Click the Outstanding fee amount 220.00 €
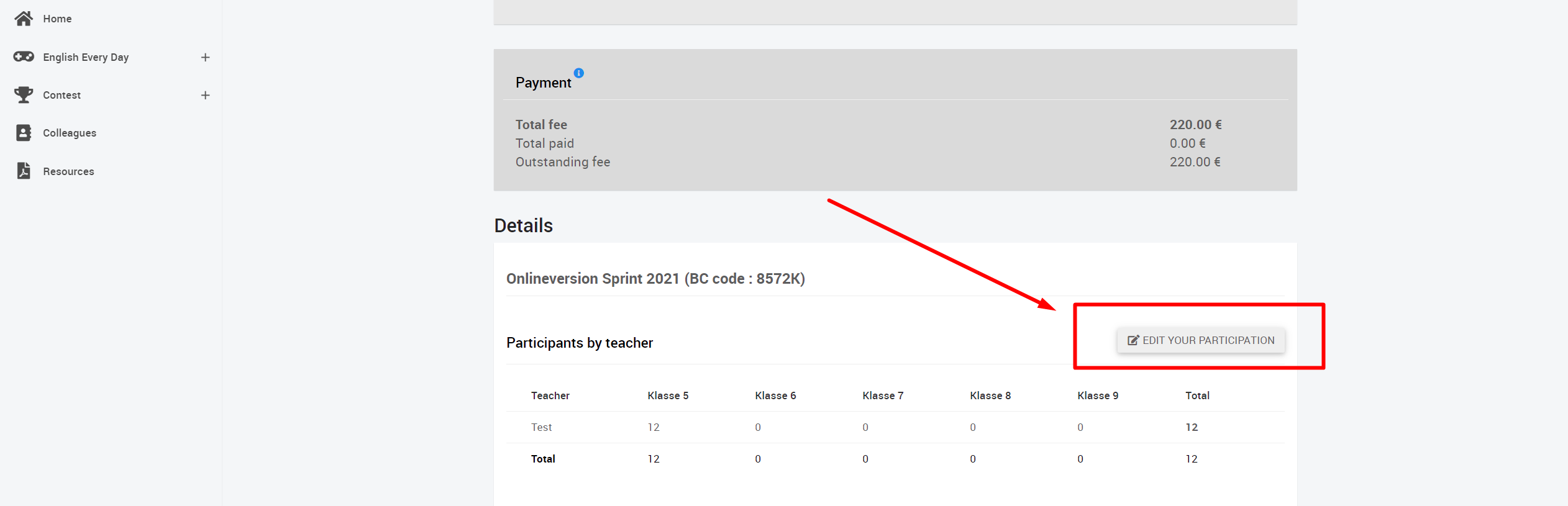This screenshot has height=506, width=1568. click(1195, 162)
